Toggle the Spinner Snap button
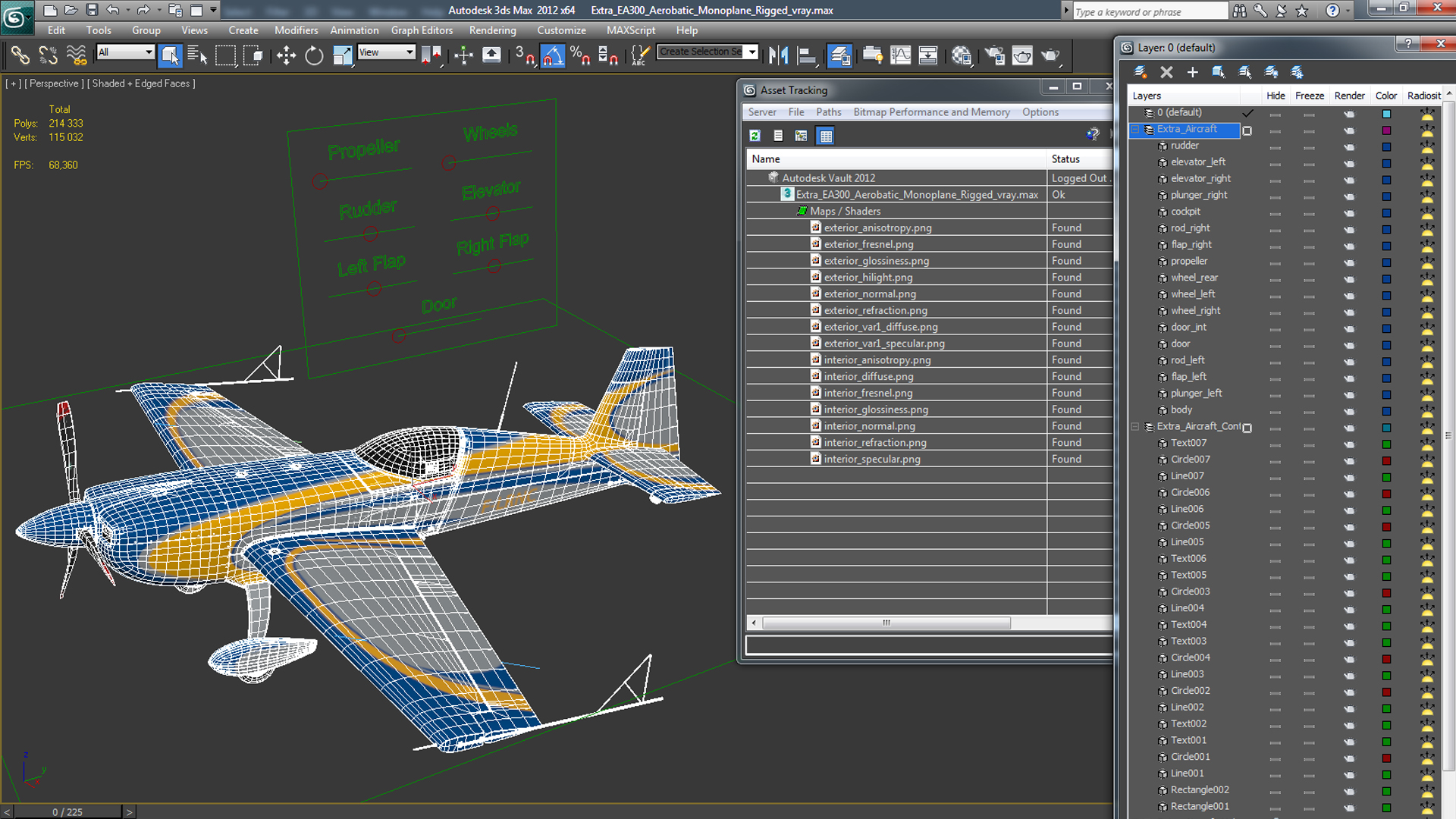 coord(608,55)
